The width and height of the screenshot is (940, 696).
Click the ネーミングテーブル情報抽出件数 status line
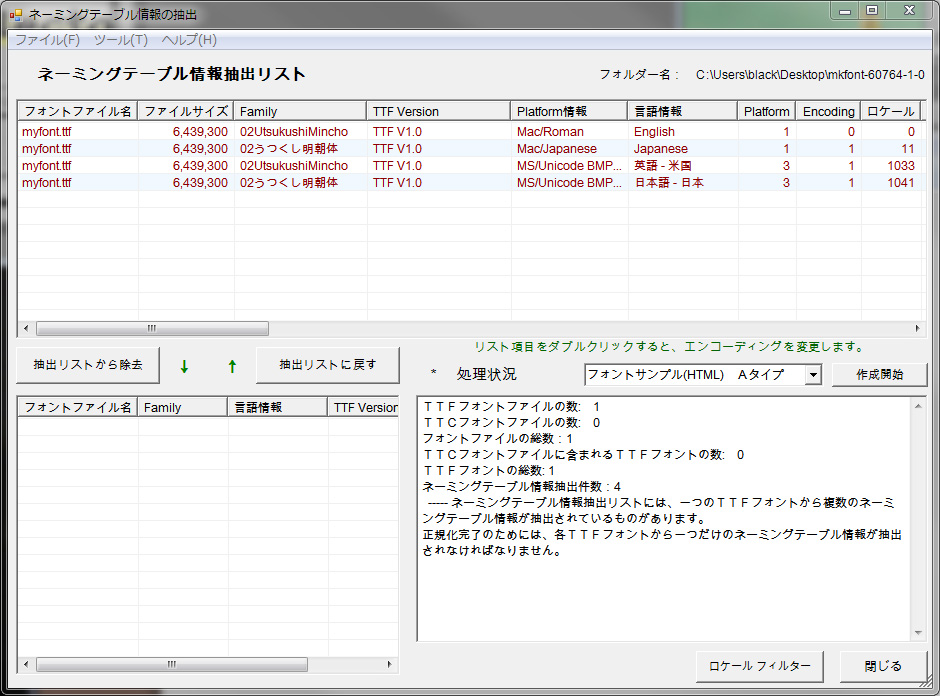point(522,487)
